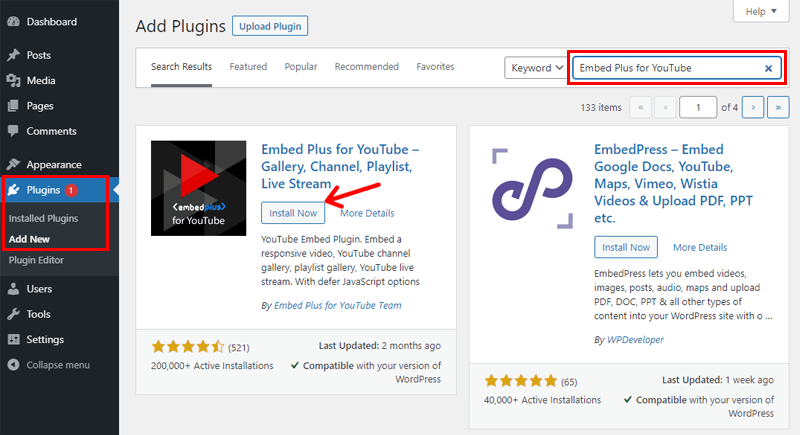
Task: Open the EmbedPress plugin title link
Action: click(x=673, y=184)
